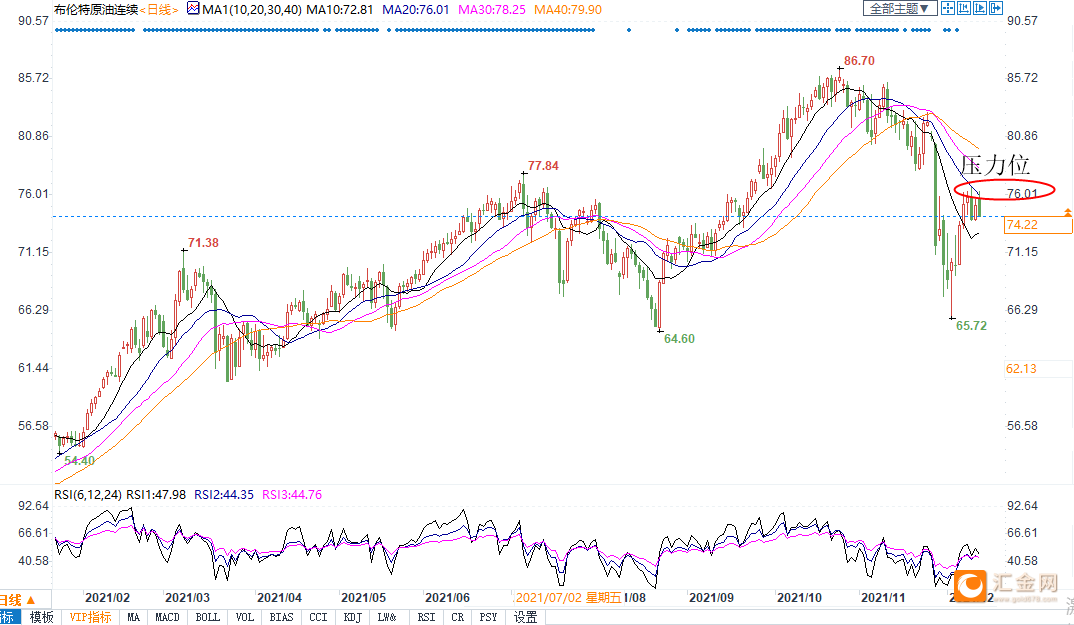Click the 71.38 peak price label
1074x625 pixels.
(203, 243)
